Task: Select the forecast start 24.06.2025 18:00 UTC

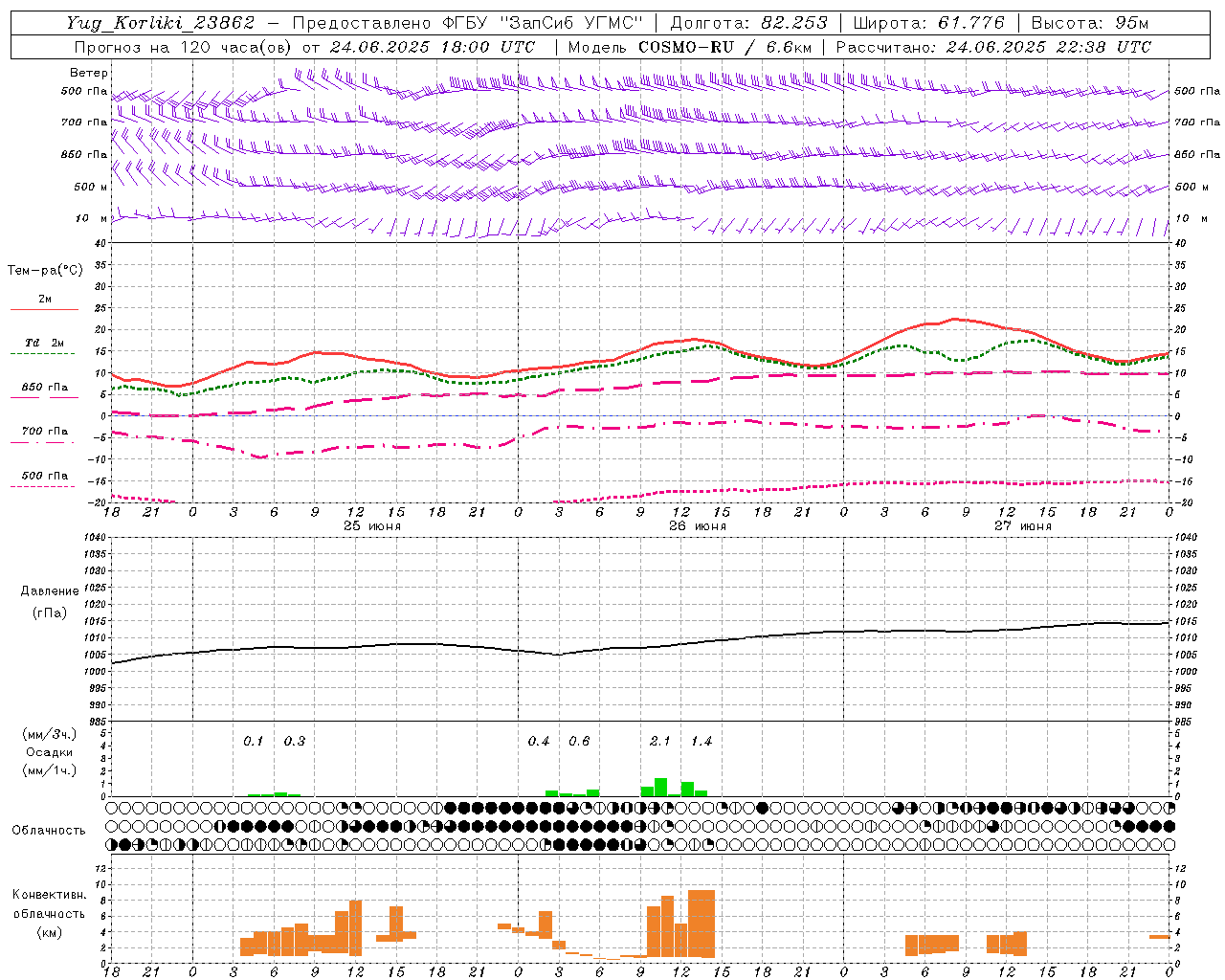Action: click(x=433, y=47)
